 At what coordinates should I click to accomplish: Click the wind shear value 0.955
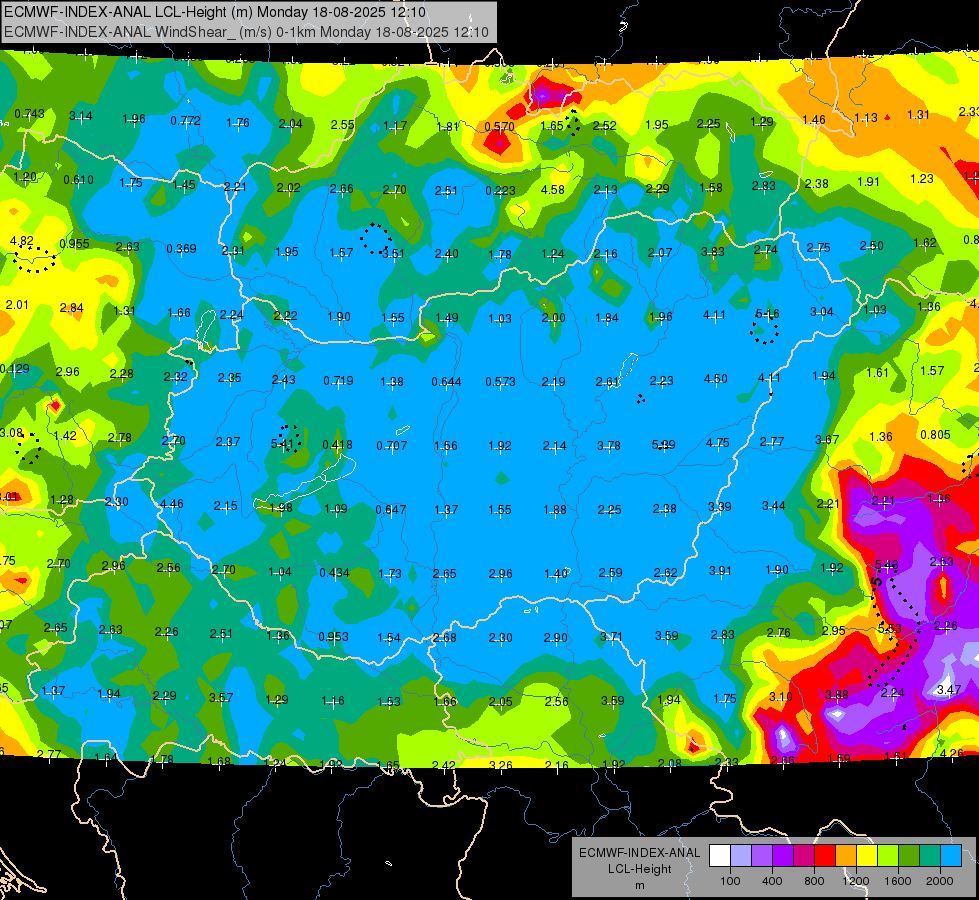(x=74, y=244)
